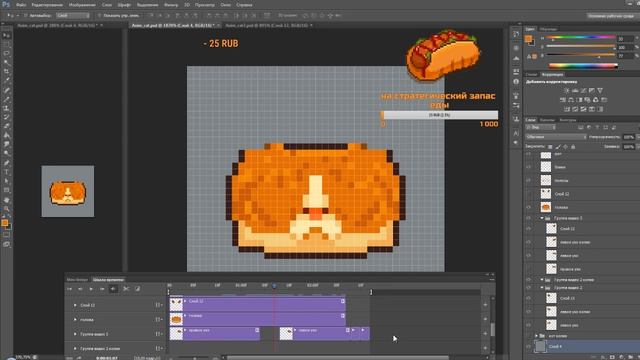This screenshot has width=640, height=360.
Task: Open the Изображение menu
Action: tap(82, 5)
